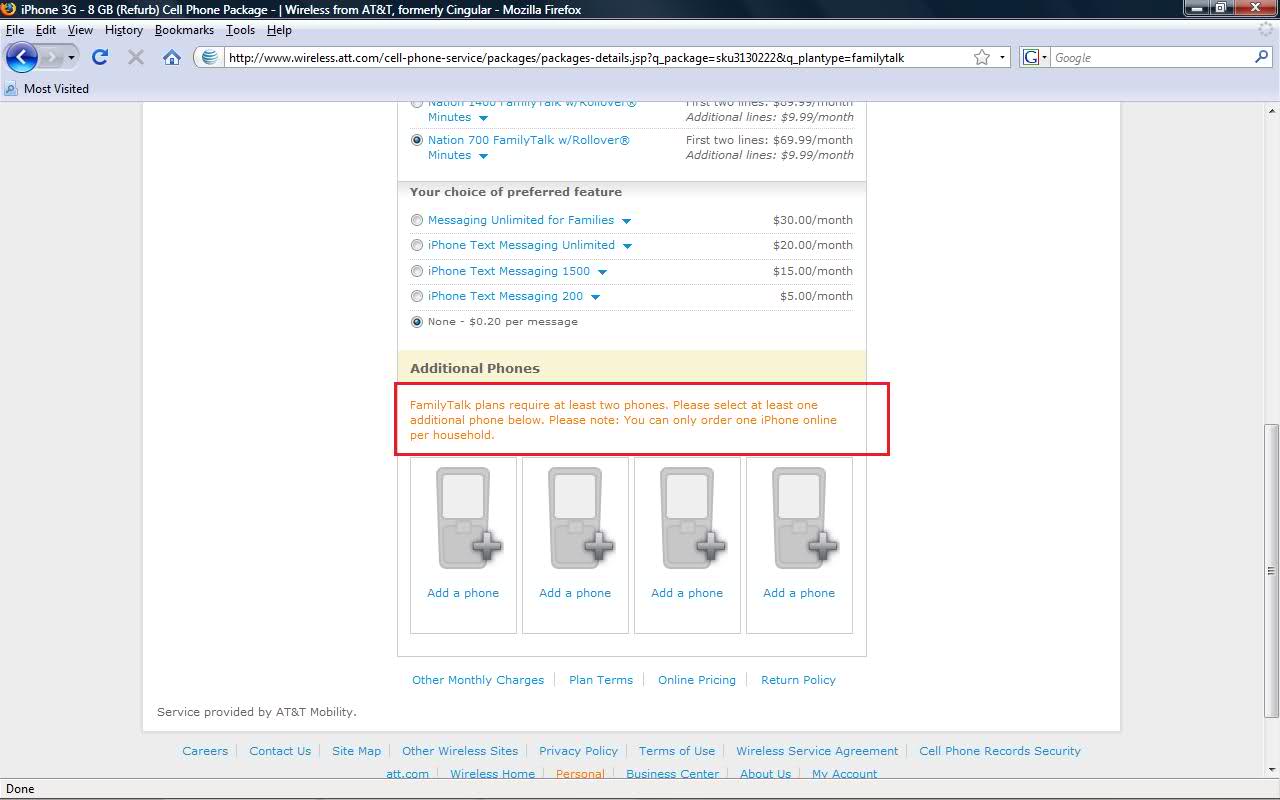The image size is (1280, 800).
Task: Click the page vertical scrollbar thumb
Action: [1272, 570]
